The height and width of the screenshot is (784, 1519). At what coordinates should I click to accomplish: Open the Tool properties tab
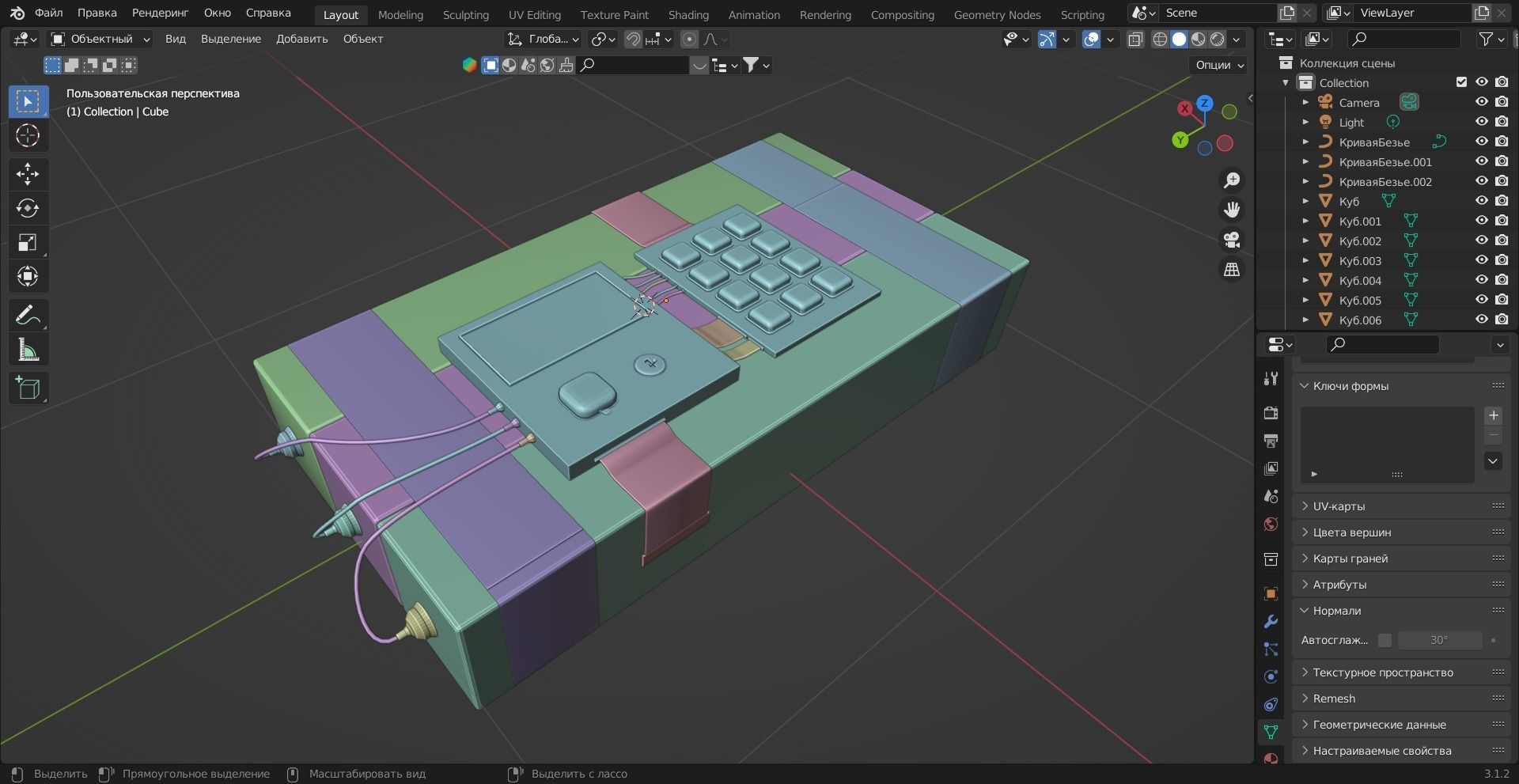pyautogui.click(x=1271, y=379)
